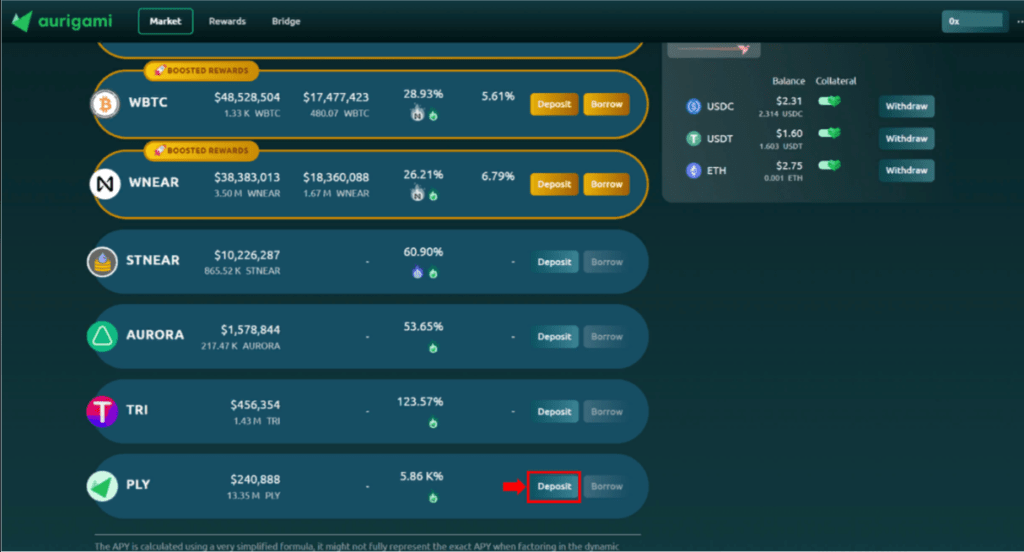1024x552 pixels.
Task: Open the 0x wallet address button
Action: [x=974, y=21]
